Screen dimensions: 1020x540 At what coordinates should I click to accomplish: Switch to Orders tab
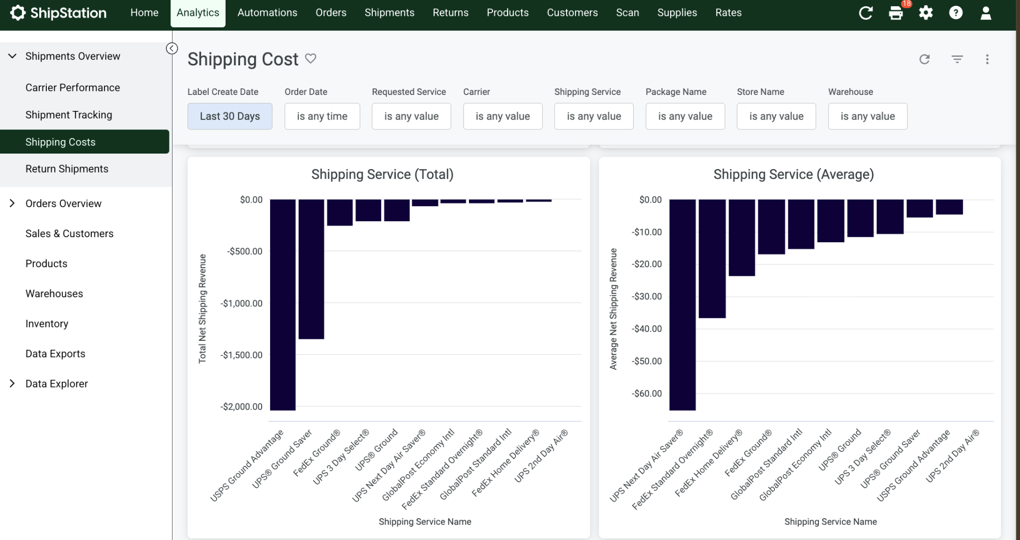click(331, 12)
